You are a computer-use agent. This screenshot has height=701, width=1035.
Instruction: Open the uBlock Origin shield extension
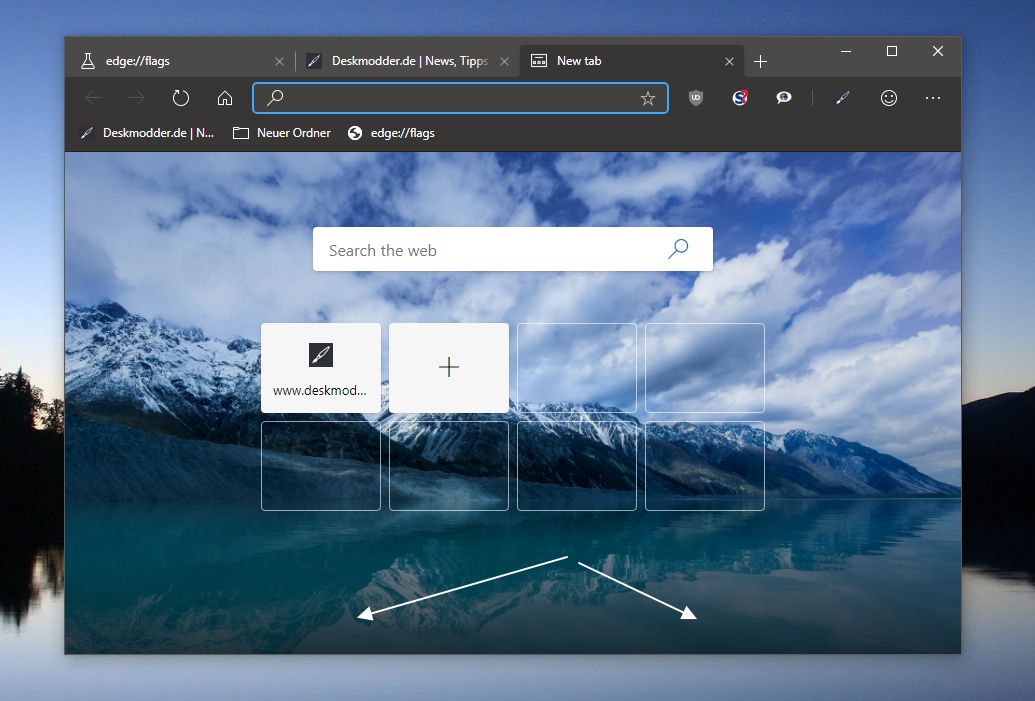click(x=696, y=98)
